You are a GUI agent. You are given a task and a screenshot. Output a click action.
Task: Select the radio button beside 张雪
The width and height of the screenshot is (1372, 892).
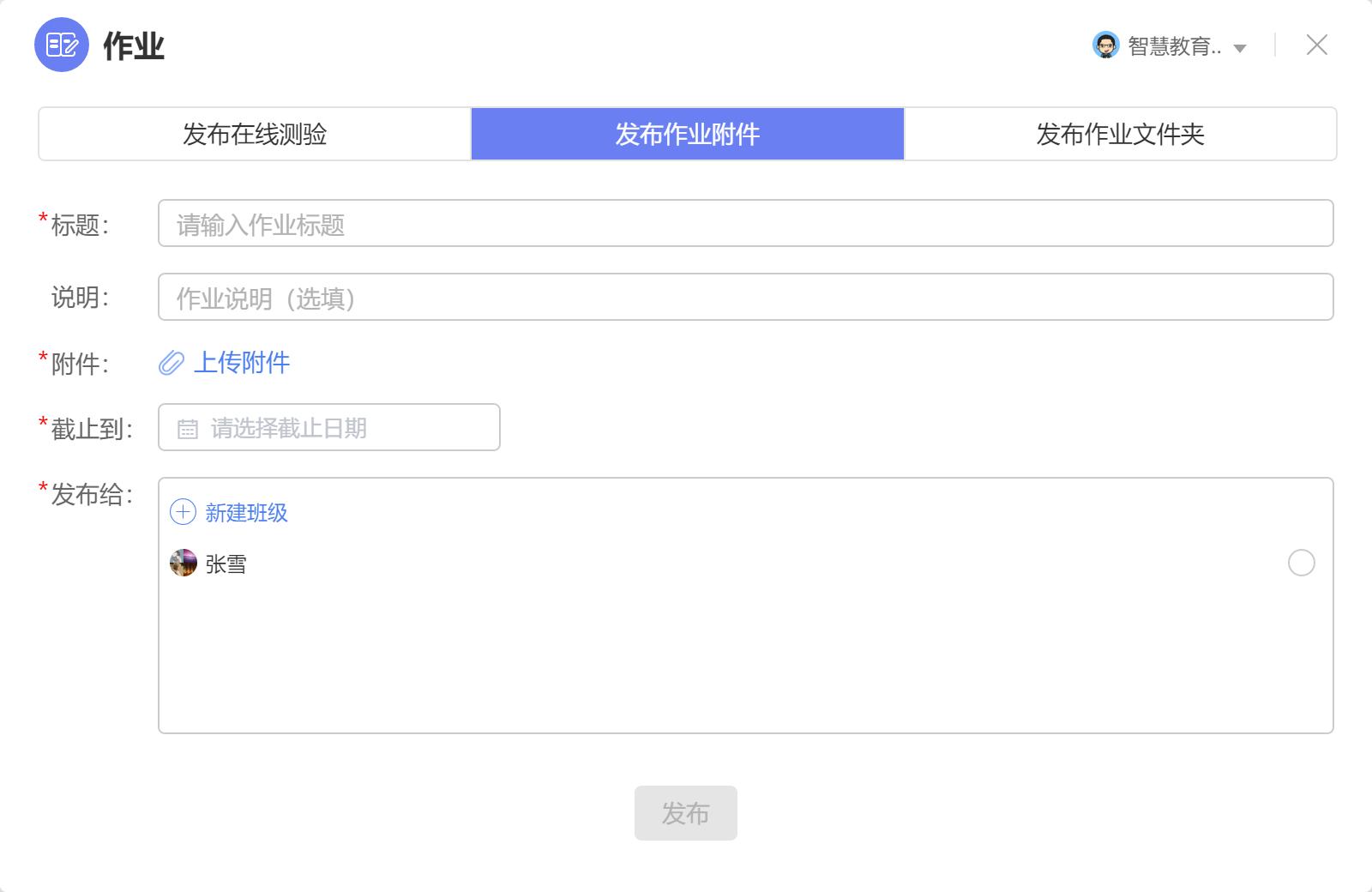pyautogui.click(x=1303, y=564)
